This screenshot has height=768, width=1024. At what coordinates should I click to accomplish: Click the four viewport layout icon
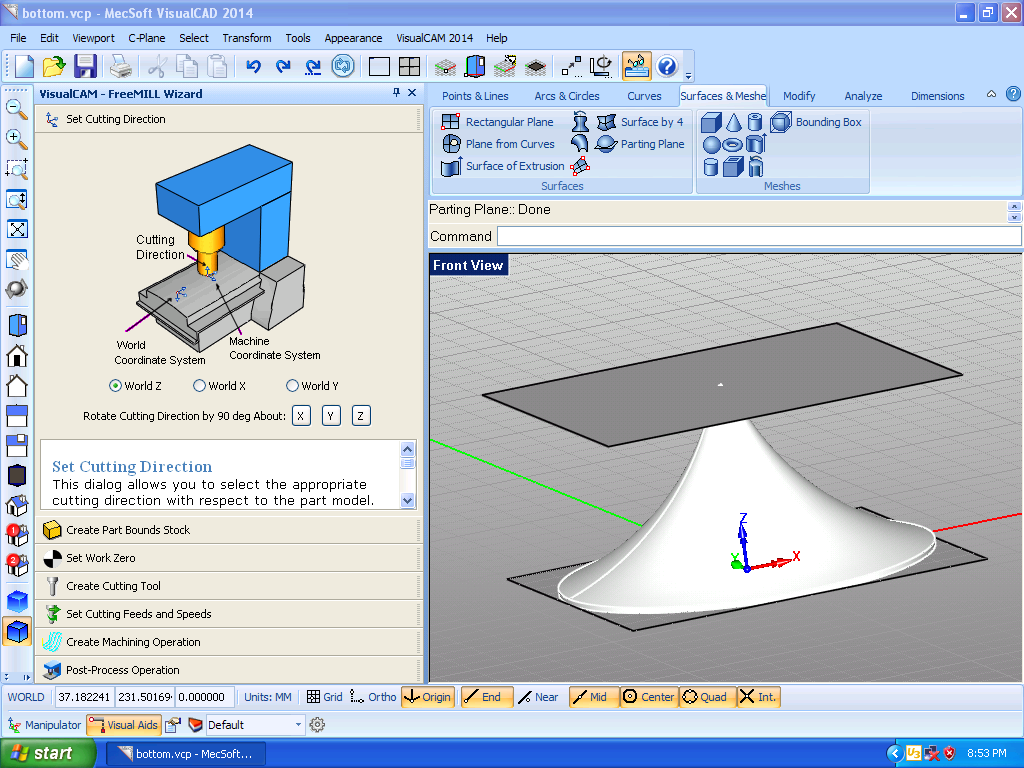tap(409, 67)
